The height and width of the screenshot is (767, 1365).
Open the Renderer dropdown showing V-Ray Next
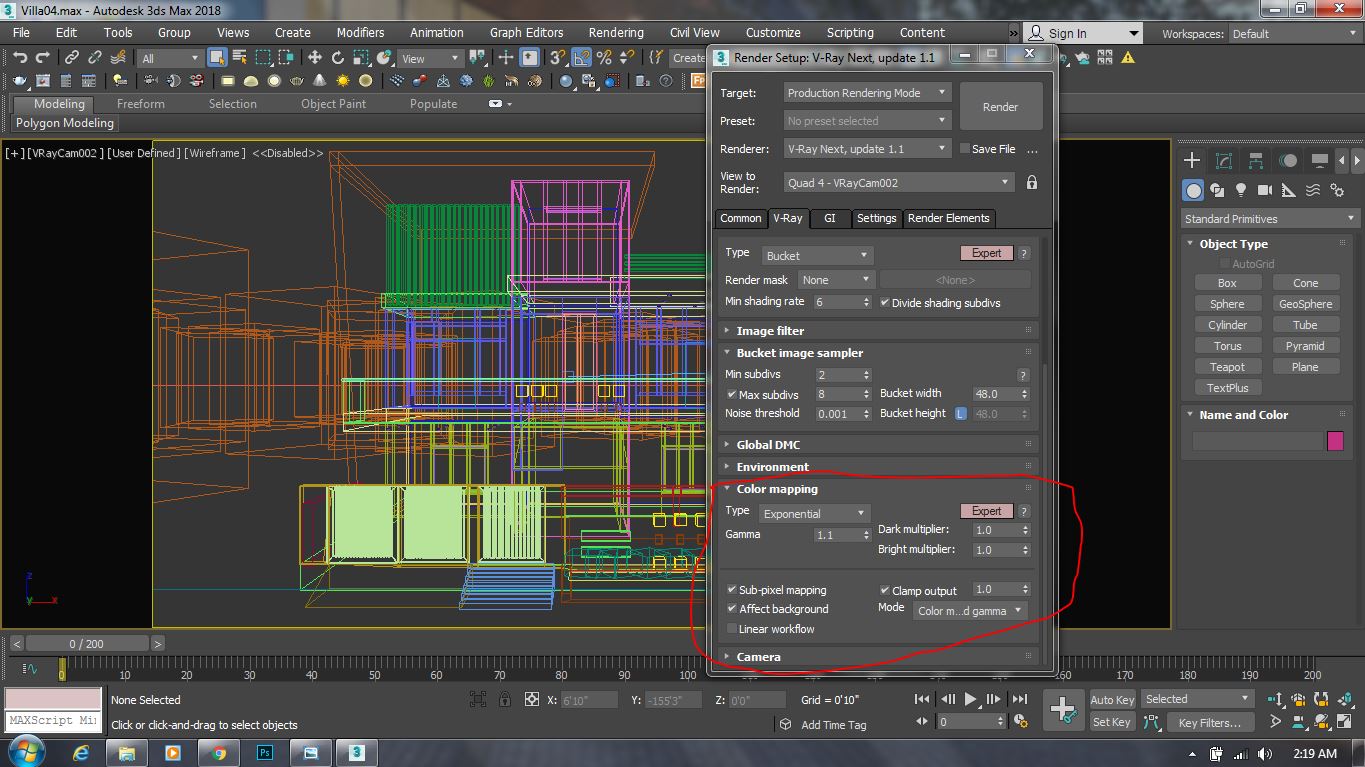[866, 148]
